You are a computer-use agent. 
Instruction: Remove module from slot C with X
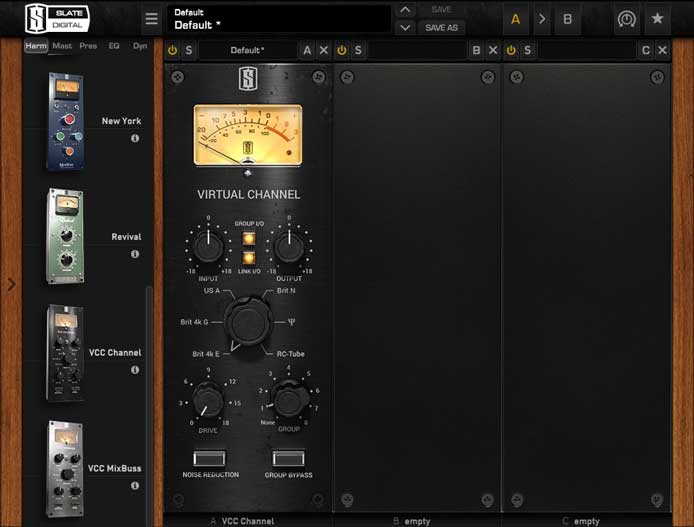[663, 50]
